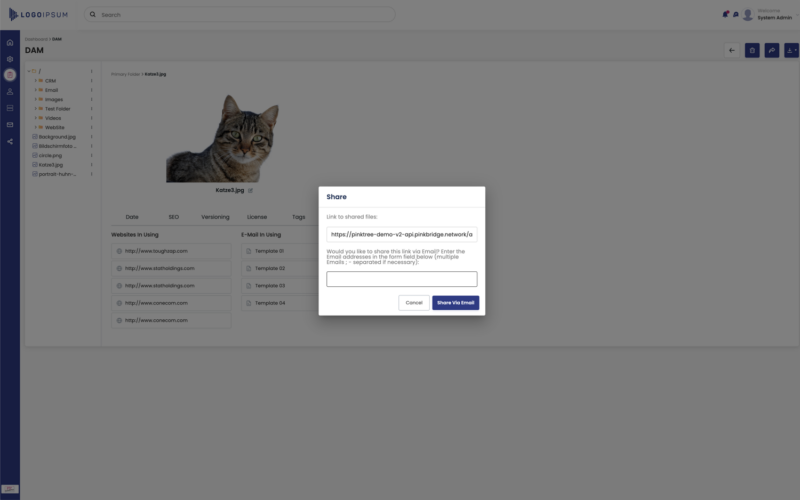Click the delete trash icon button
This screenshot has width=800, height=500.
[752, 50]
